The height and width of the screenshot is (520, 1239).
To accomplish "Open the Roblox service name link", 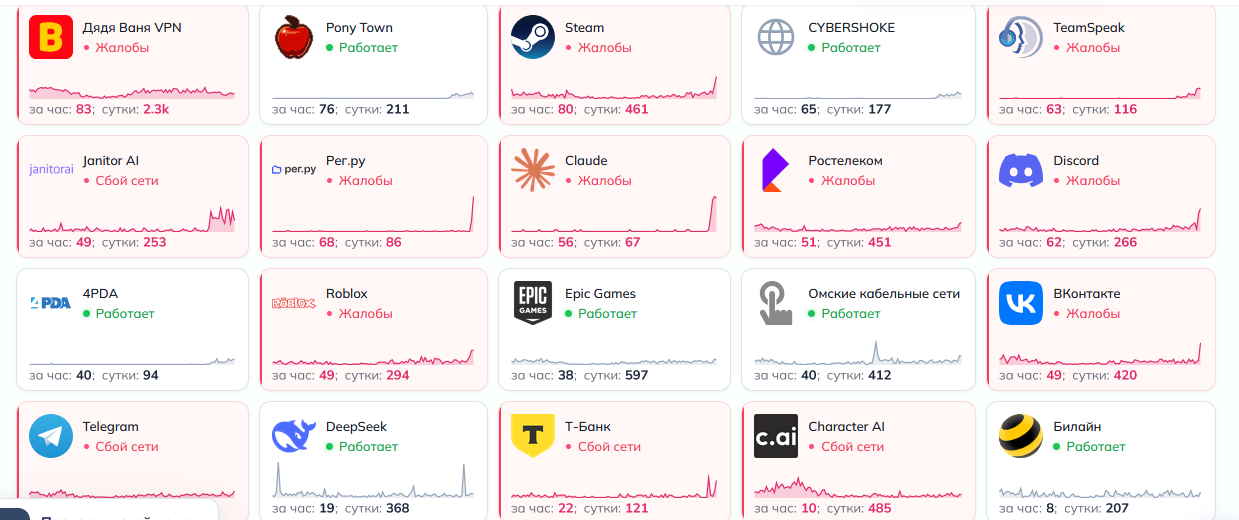I will (347, 294).
